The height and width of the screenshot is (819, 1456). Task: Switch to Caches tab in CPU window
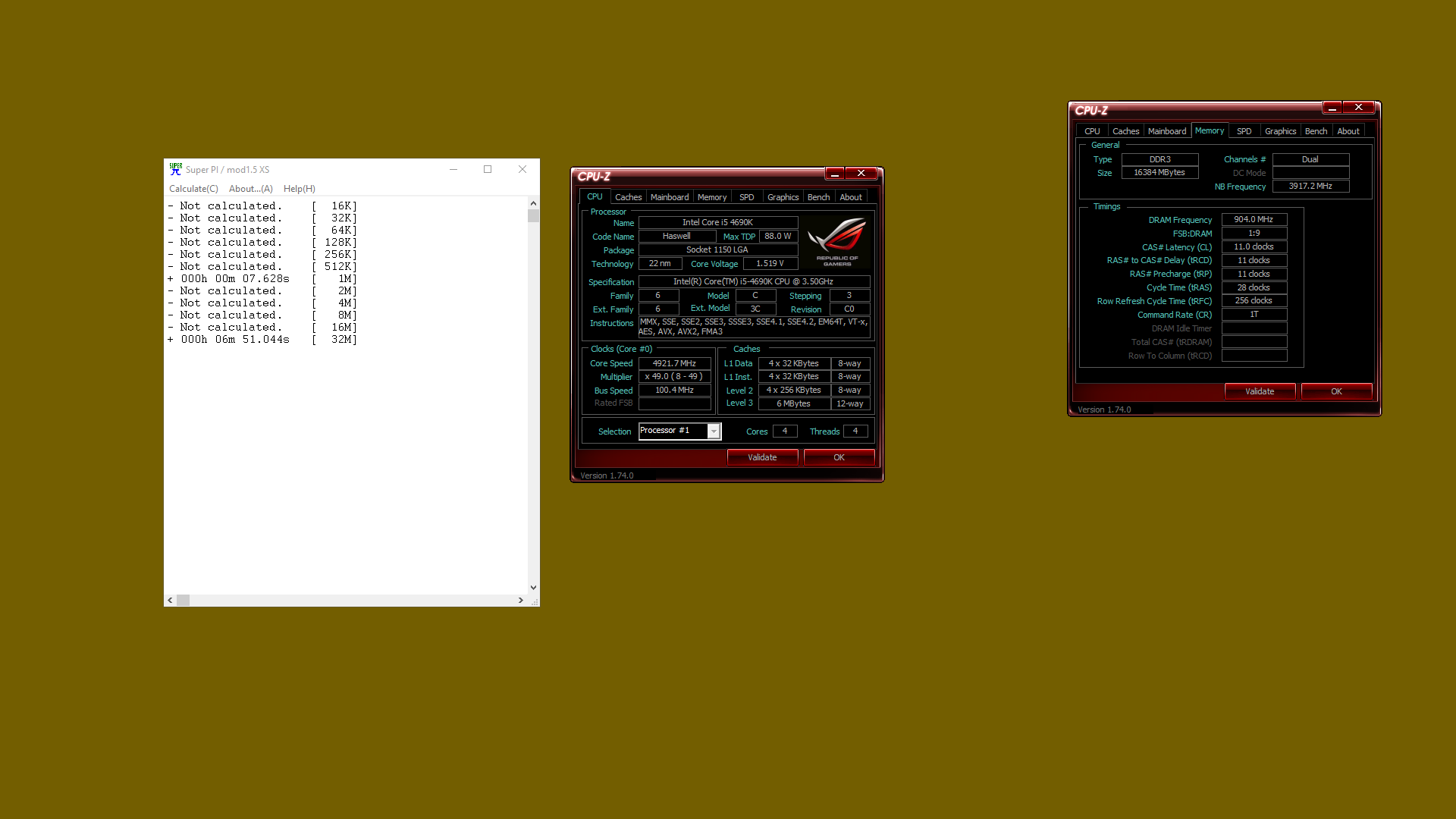[628, 197]
